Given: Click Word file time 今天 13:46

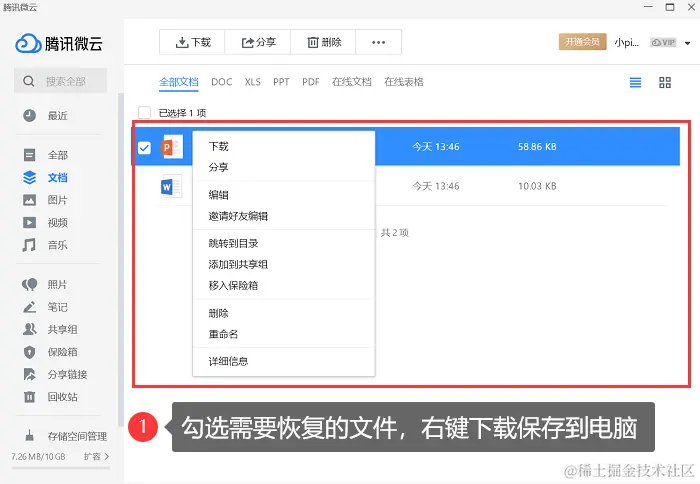Looking at the screenshot, I should pyautogui.click(x=436, y=186).
